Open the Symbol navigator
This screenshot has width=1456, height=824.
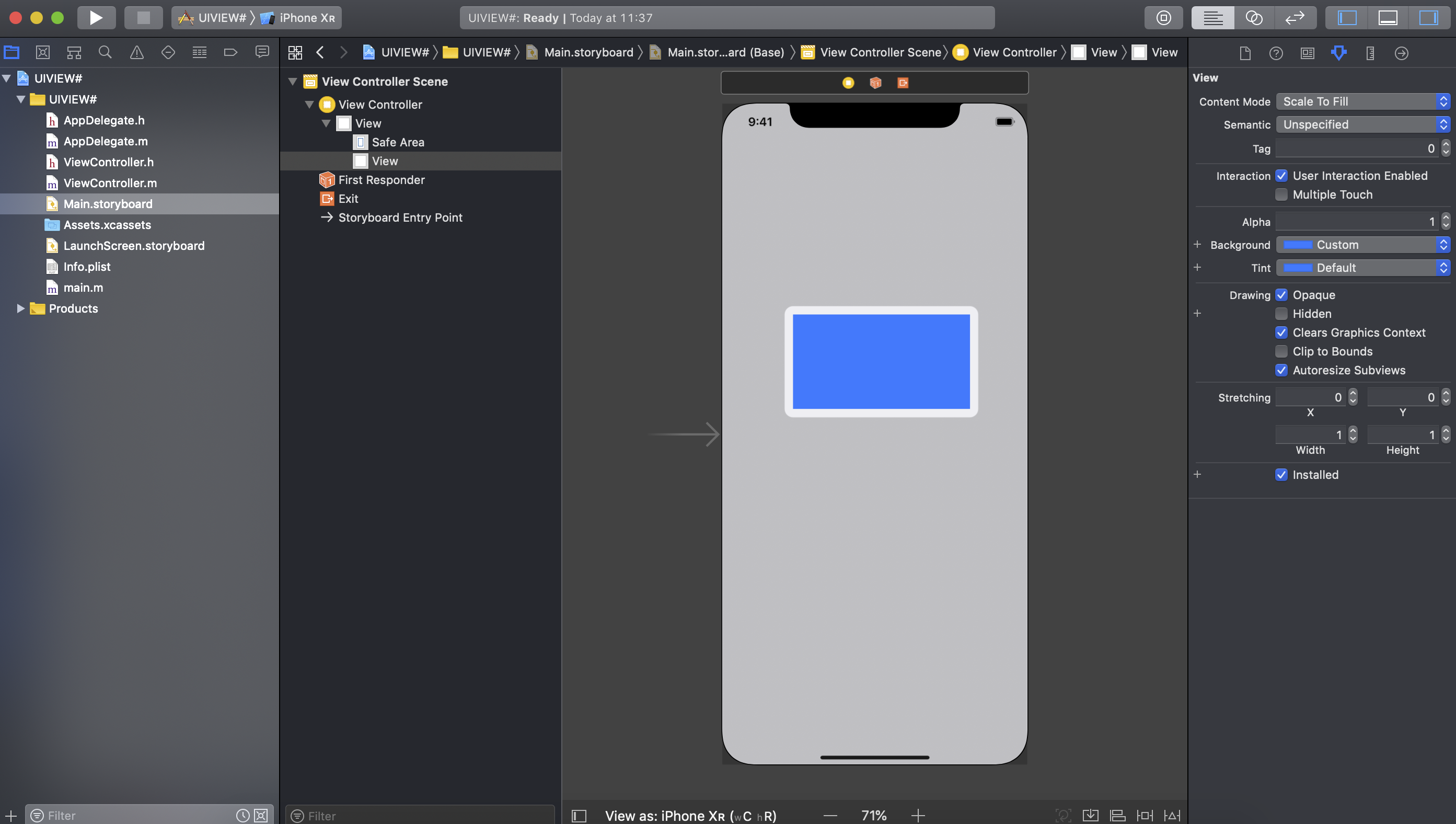tap(74, 53)
